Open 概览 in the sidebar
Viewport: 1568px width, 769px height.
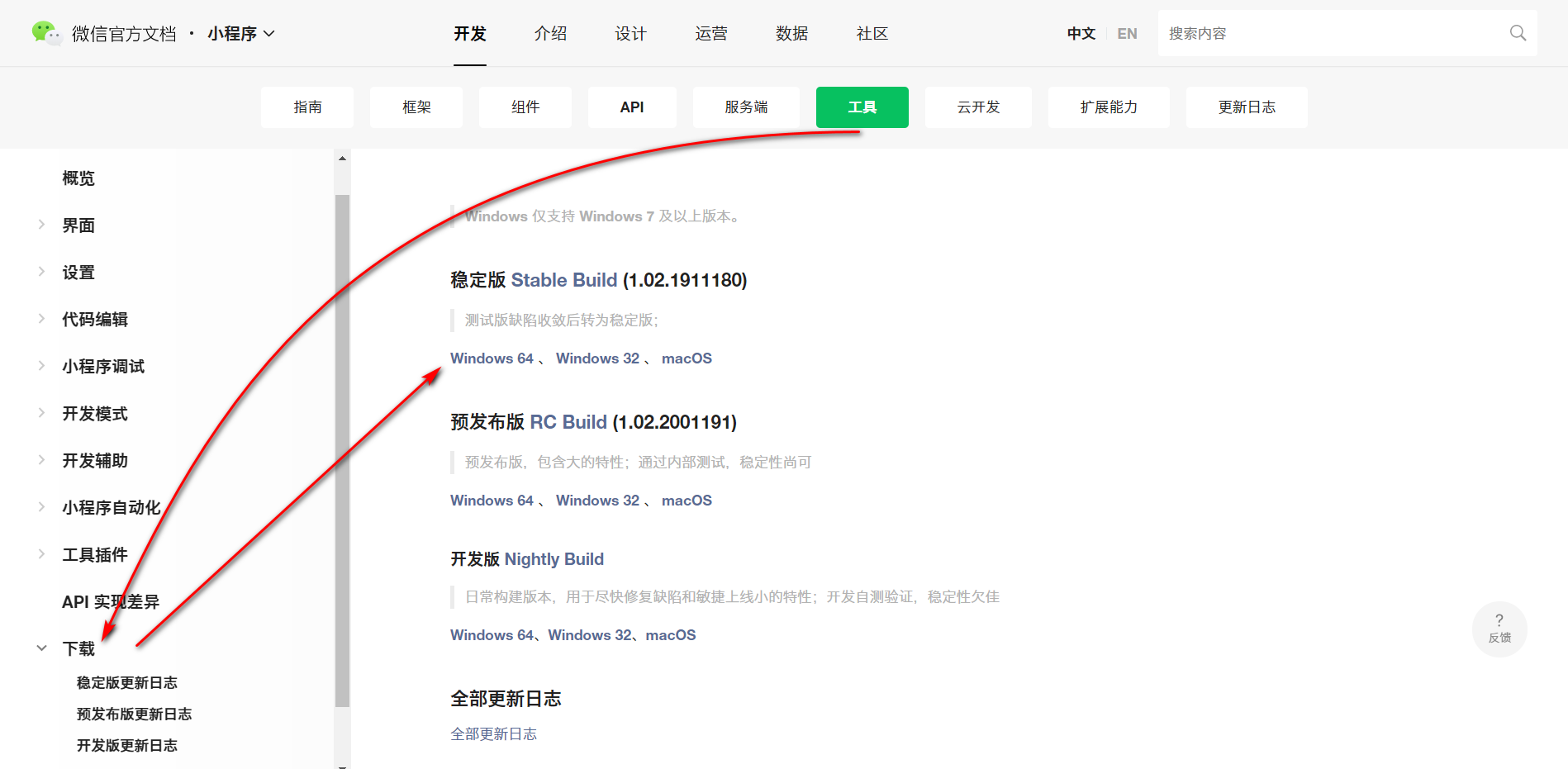(78, 178)
